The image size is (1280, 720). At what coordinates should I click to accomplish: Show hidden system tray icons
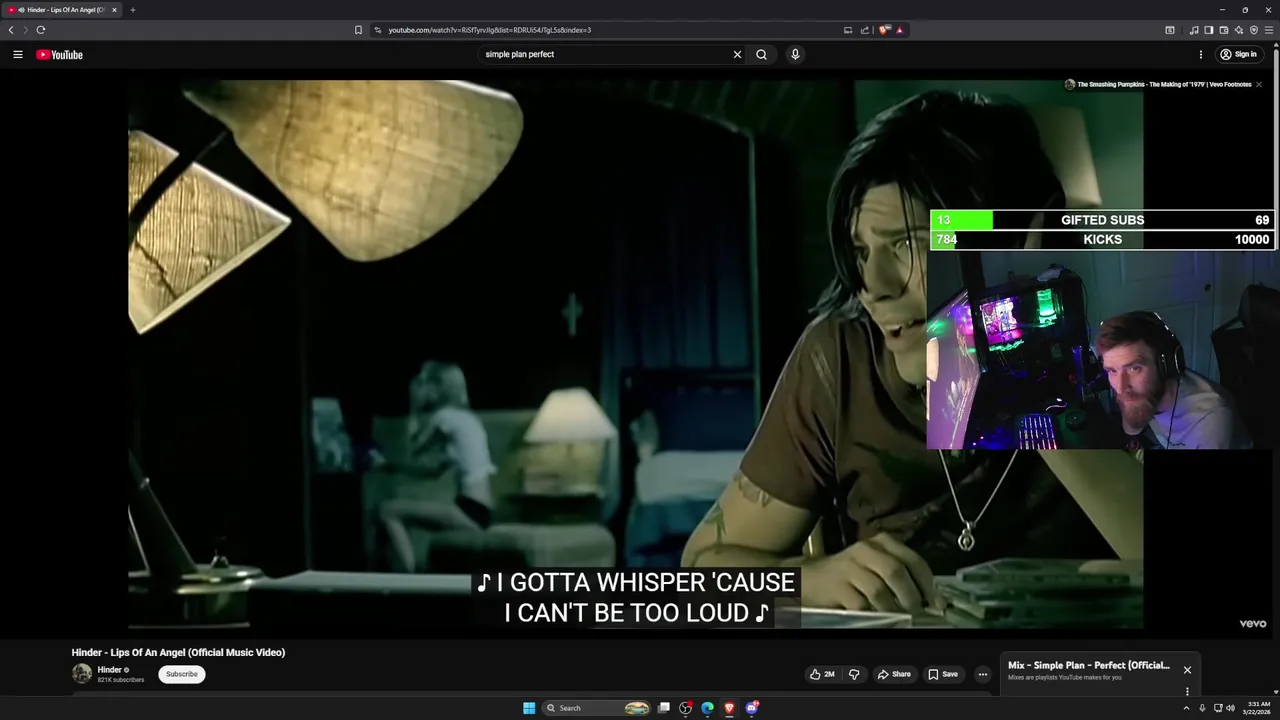(x=1185, y=708)
